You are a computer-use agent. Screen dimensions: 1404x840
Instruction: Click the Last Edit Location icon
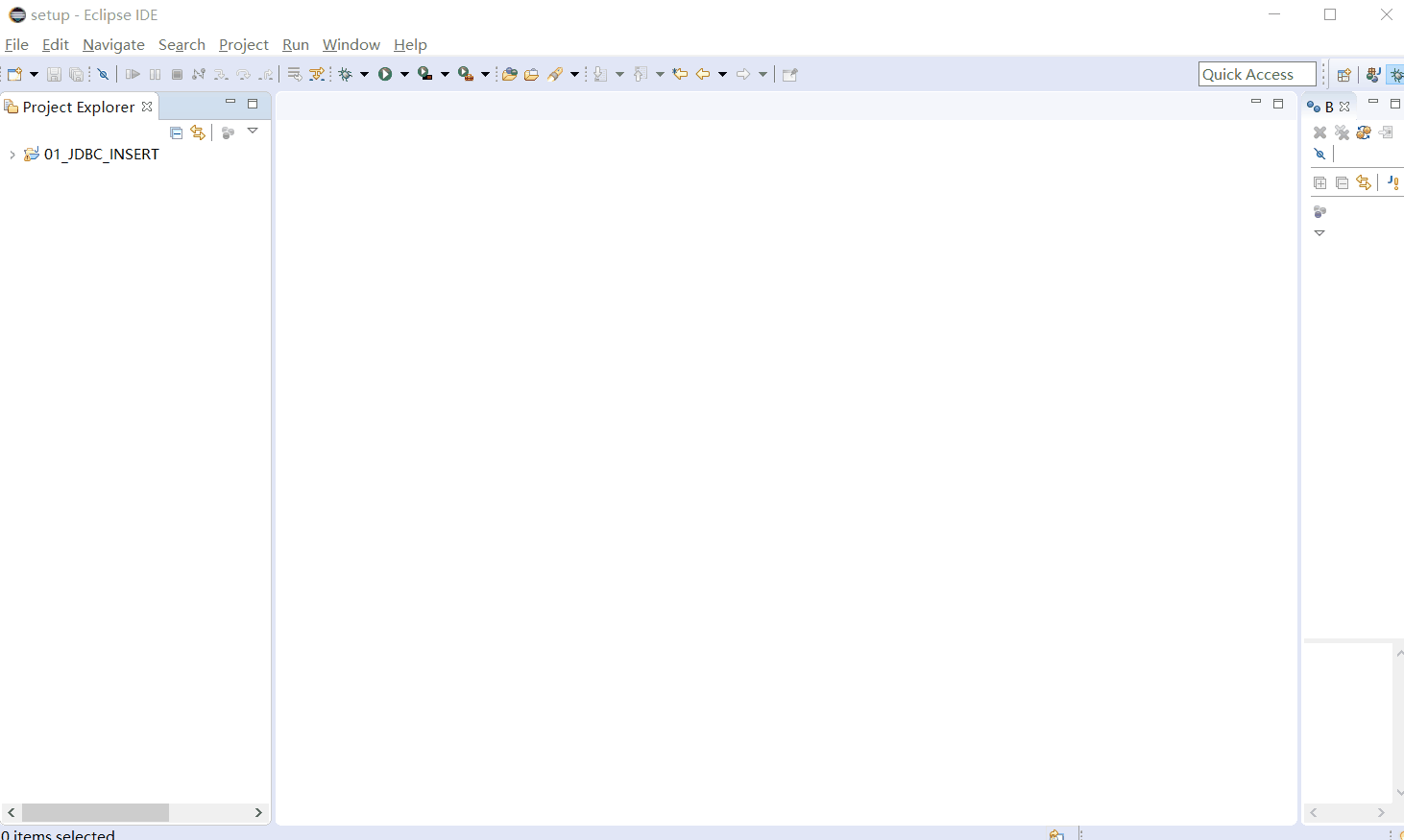pyautogui.click(x=680, y=74)
